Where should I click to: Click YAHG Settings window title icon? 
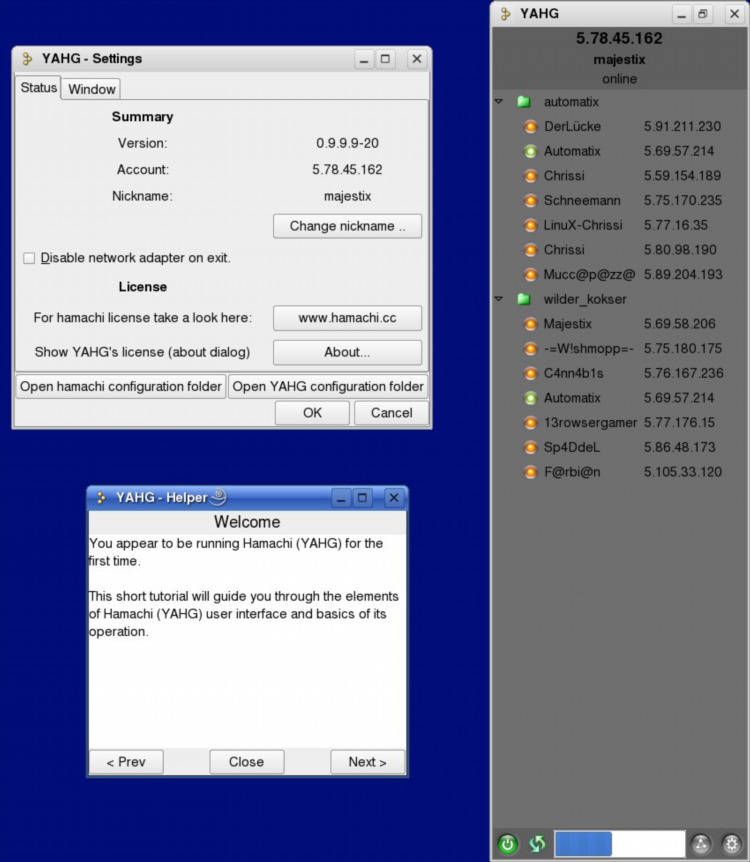click(27, 59)
